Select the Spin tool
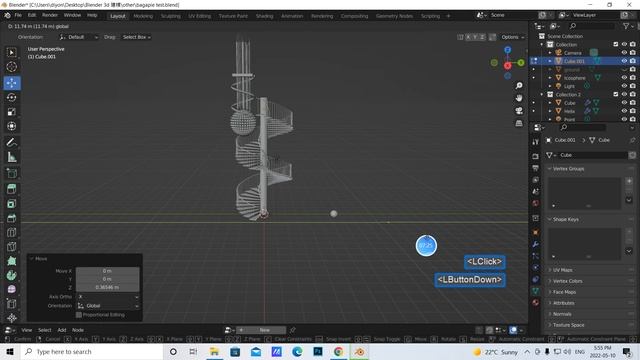640x360 pixels. 12,276
